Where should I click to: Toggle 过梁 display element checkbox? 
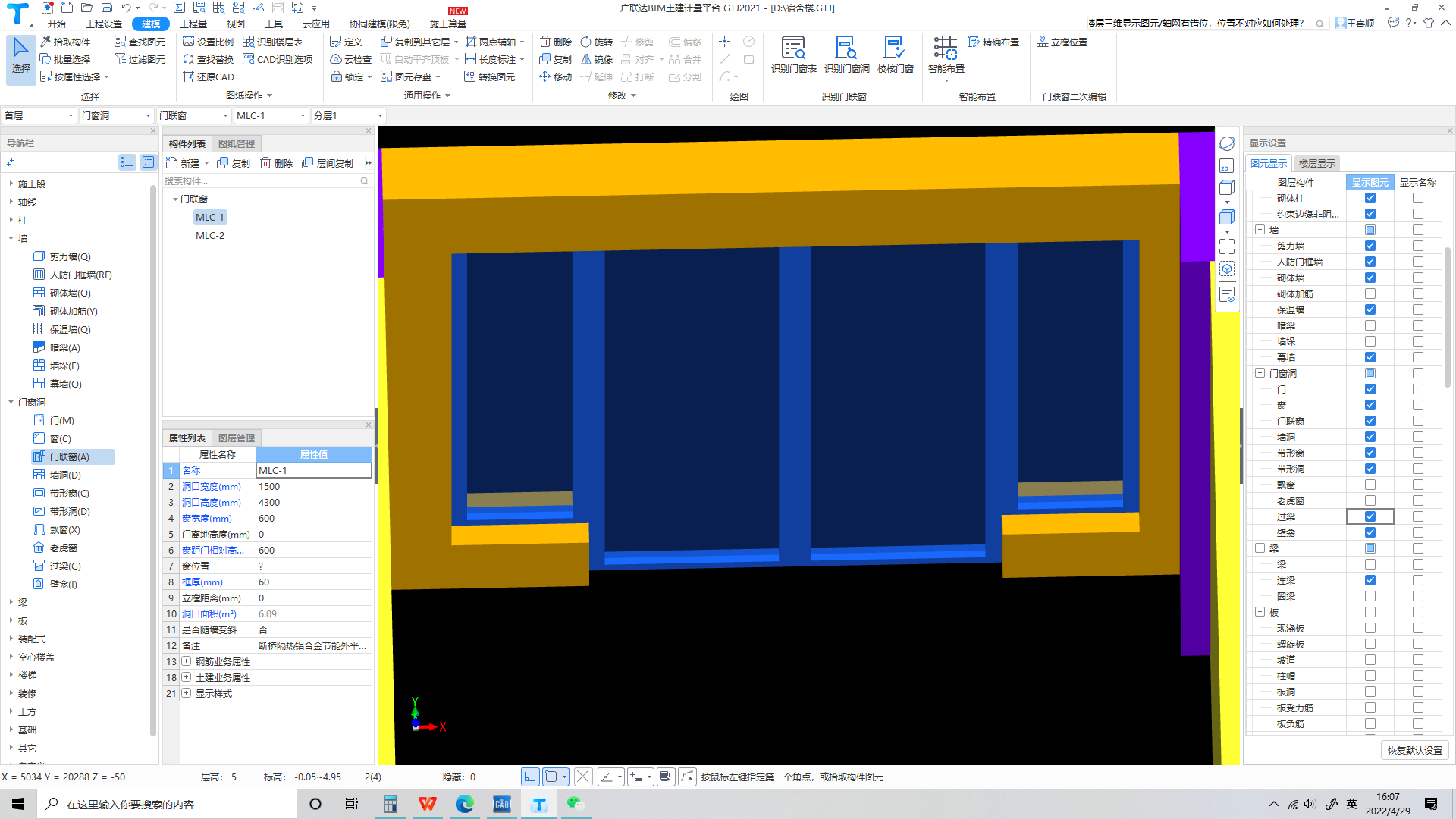[x=1370, y=516]
